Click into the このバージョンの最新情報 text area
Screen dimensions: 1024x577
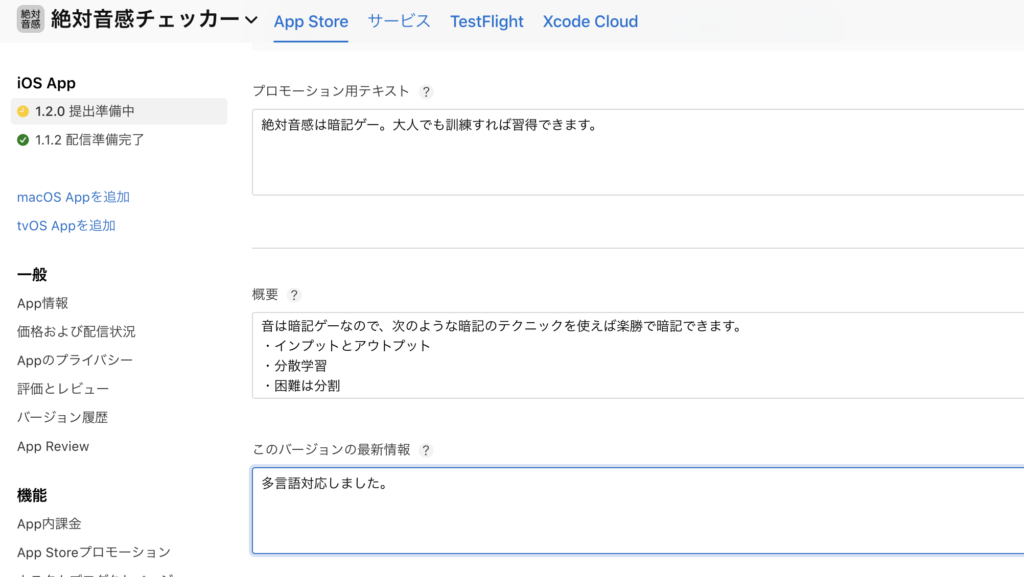click(638, 510)
